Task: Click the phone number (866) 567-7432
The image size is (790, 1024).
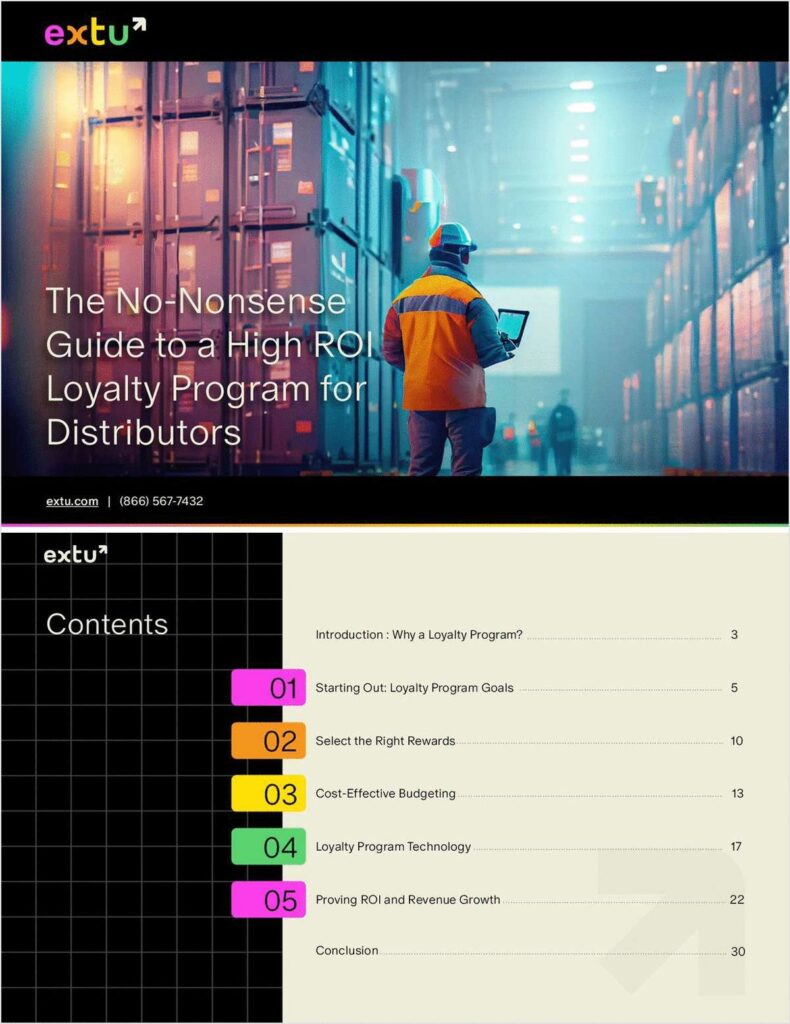Action: [161, 501]
